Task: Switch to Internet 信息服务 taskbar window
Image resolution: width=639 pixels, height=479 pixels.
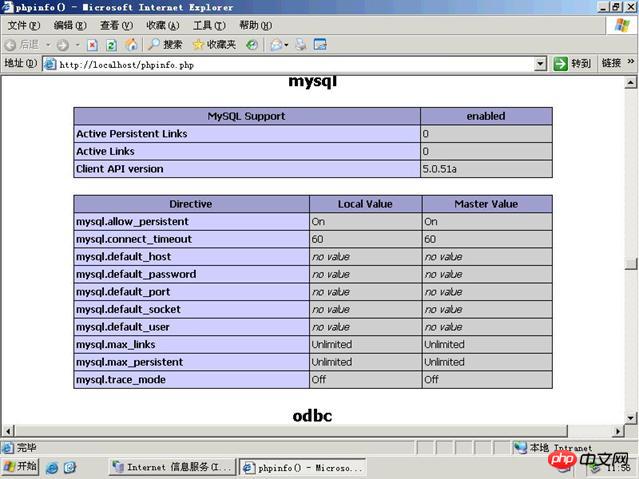Action: 172,467
